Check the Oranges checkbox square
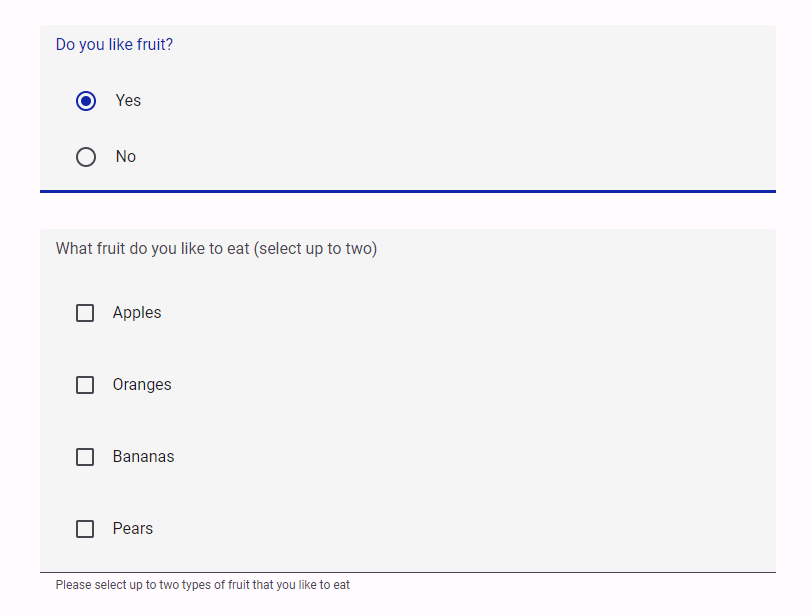The image size is (811, 615). [85, 385]
